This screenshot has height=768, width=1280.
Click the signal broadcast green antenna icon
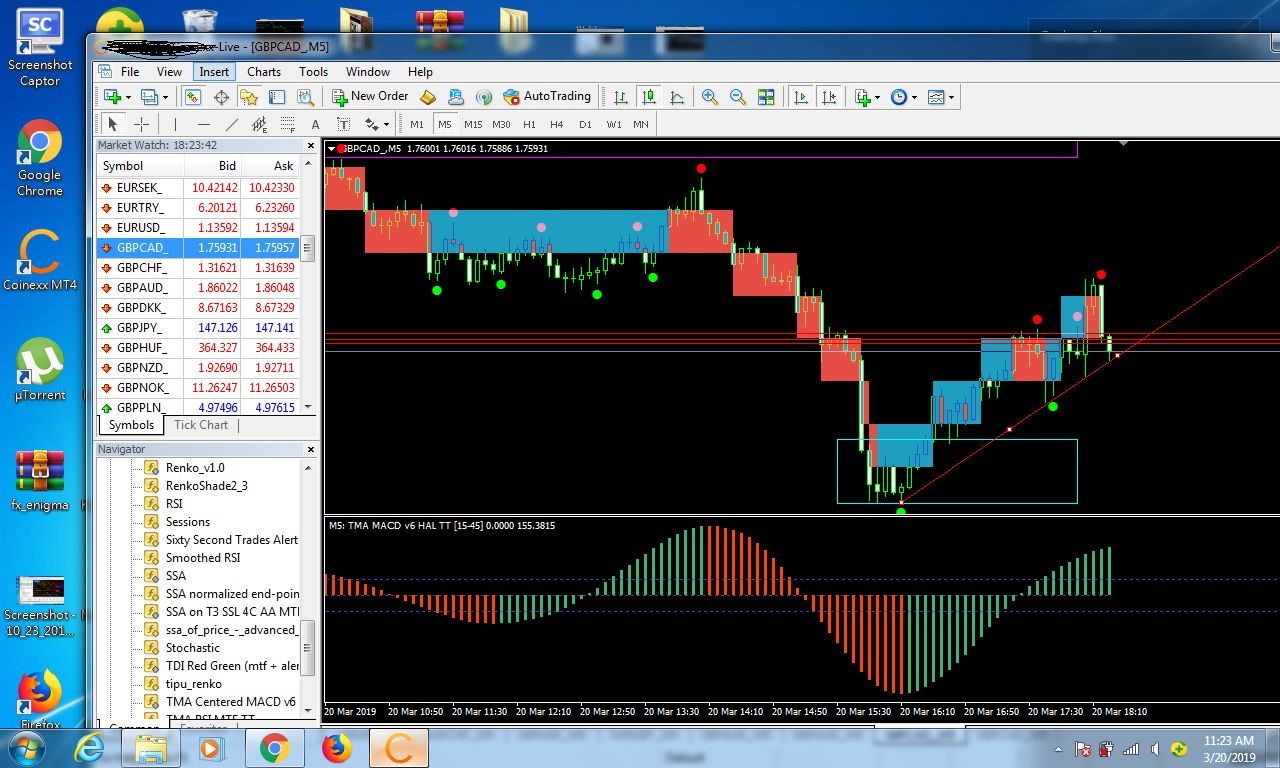click(x=484, y=97)
